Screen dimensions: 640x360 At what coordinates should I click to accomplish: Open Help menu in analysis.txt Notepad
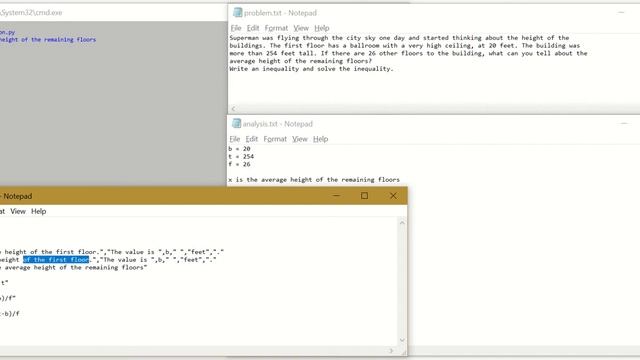pos(320,139)
